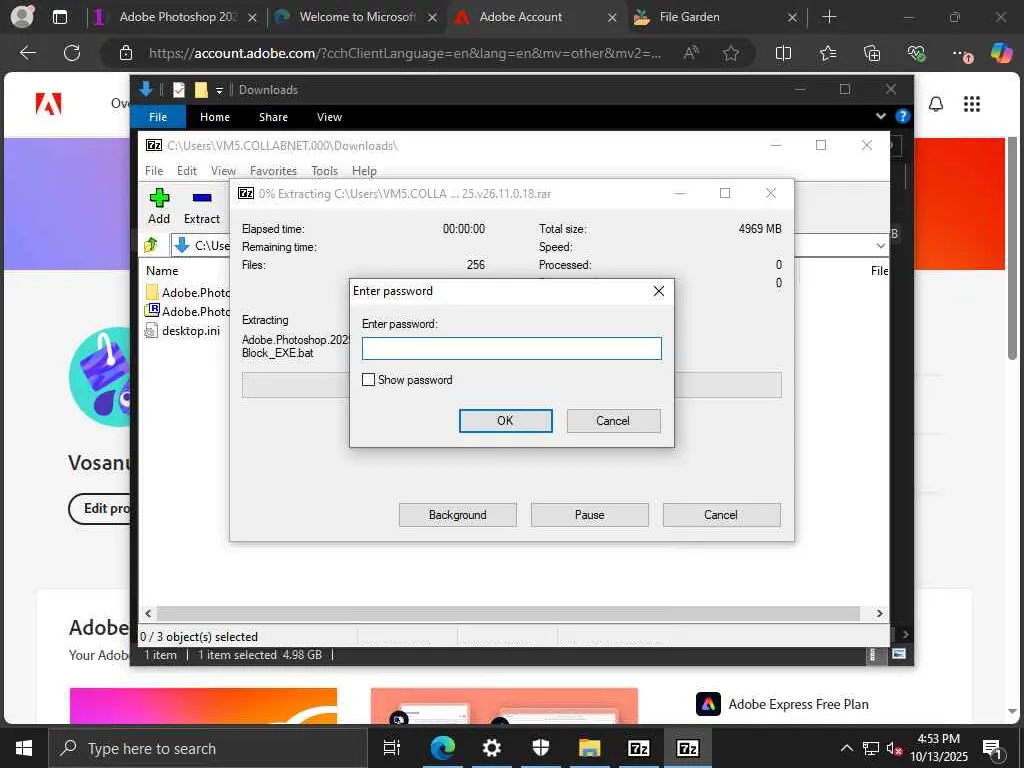Confirm password with the OK button

coord(505,421)
